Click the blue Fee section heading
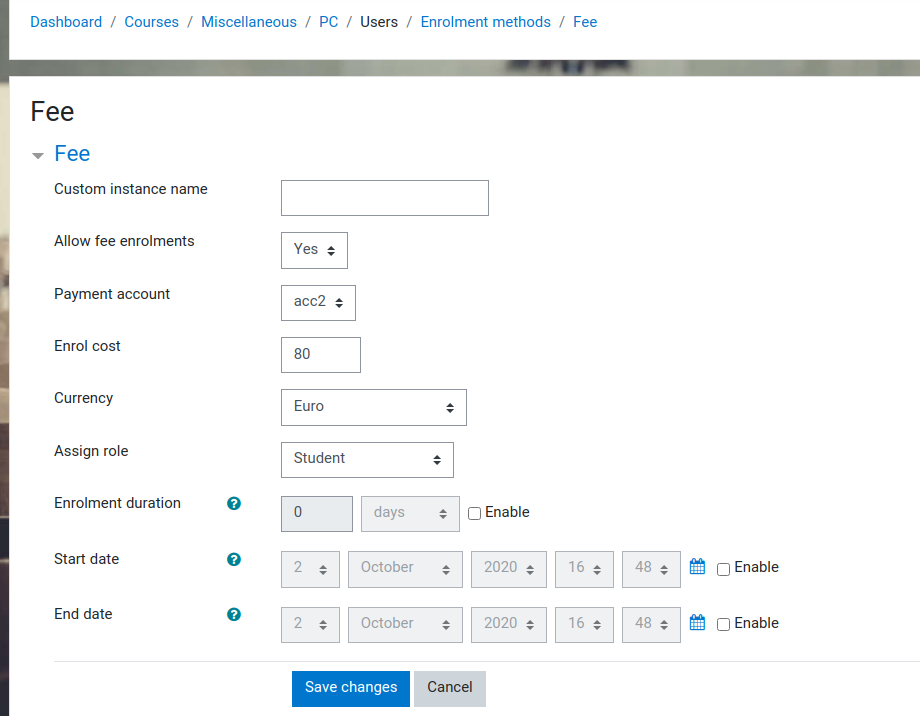Image resolution: width=920 pixels, height=716 pixels. pos(72,153)
